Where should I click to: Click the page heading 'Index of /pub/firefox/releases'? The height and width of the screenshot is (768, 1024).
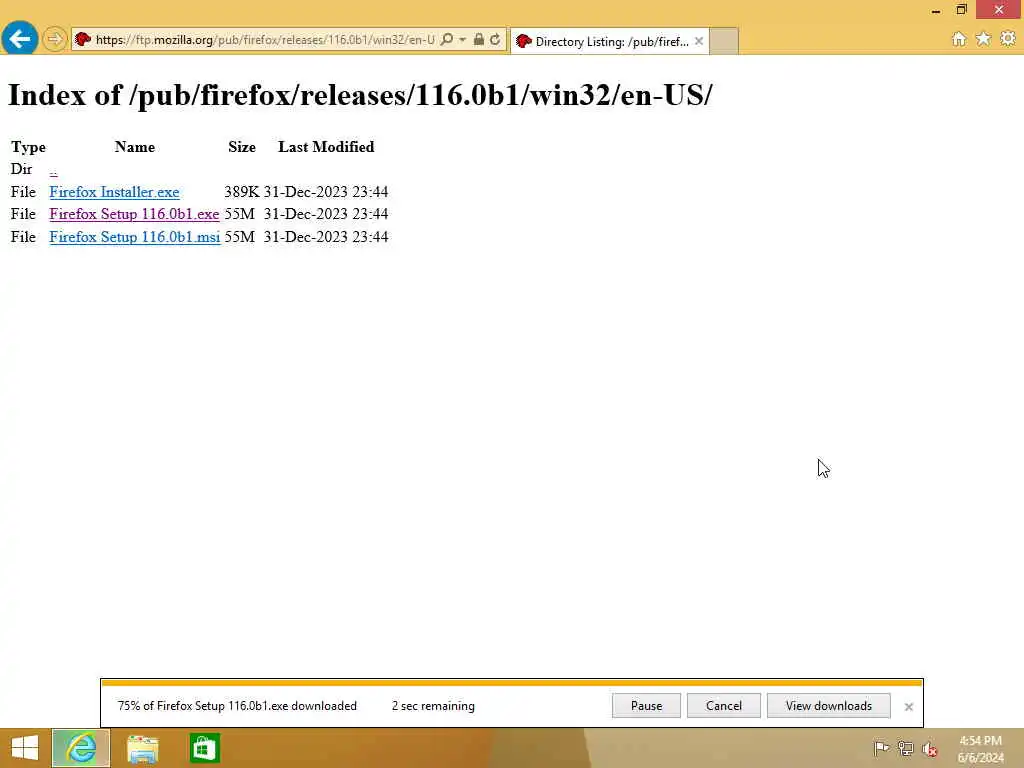[360, 95]
